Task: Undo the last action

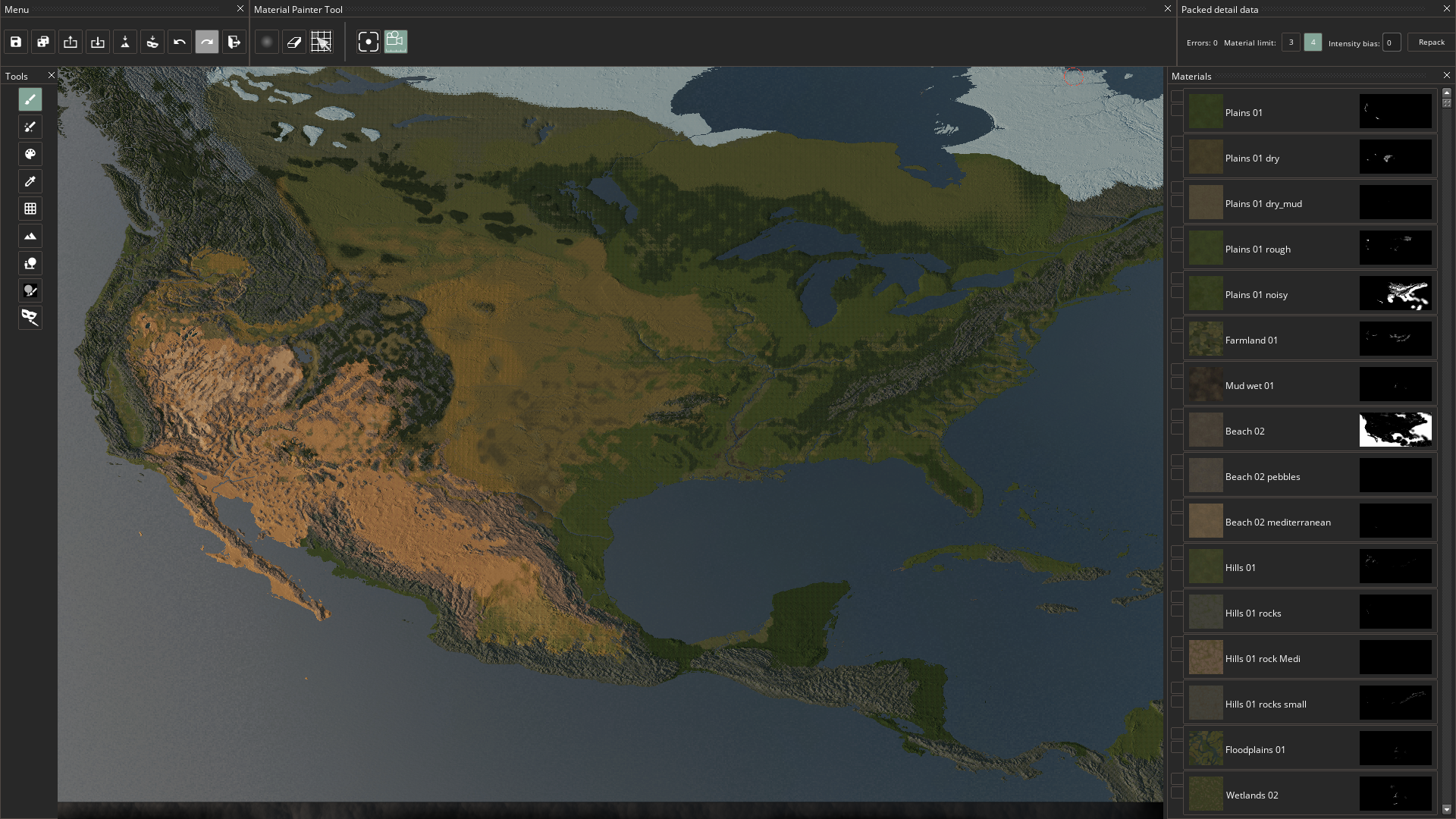Action: click(x=180, y=42)
